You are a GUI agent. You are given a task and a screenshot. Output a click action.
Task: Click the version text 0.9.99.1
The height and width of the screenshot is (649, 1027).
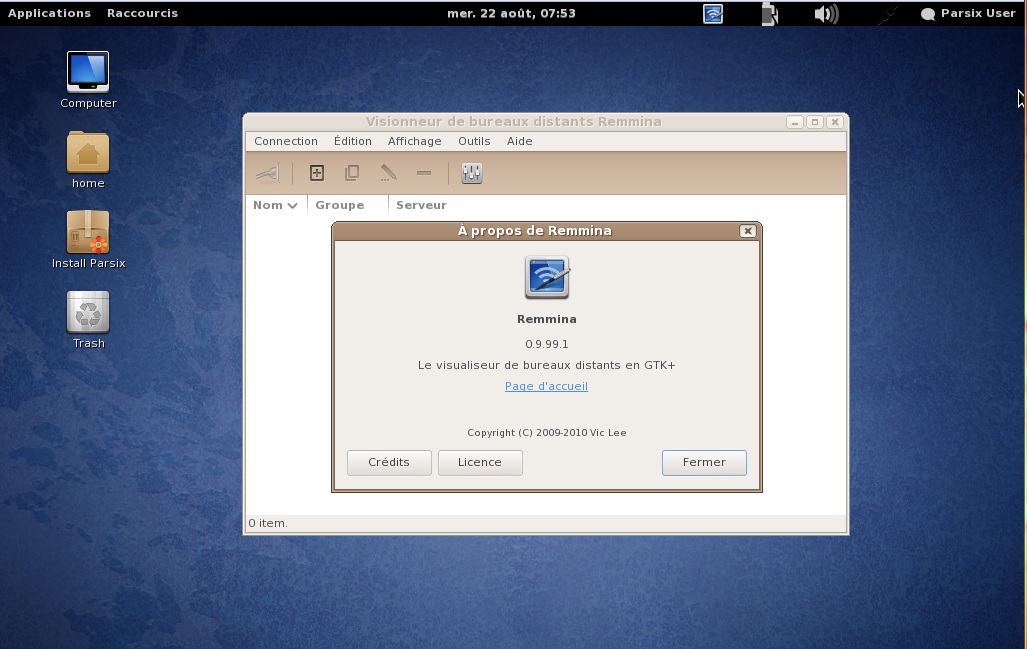click(x=547, y=344)
